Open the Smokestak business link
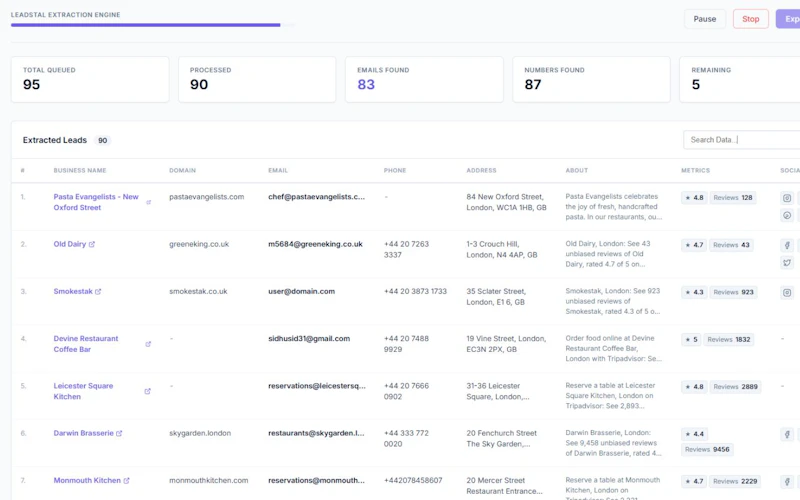The width and height of the screenshot is (800, 500). tap(73, 291)
